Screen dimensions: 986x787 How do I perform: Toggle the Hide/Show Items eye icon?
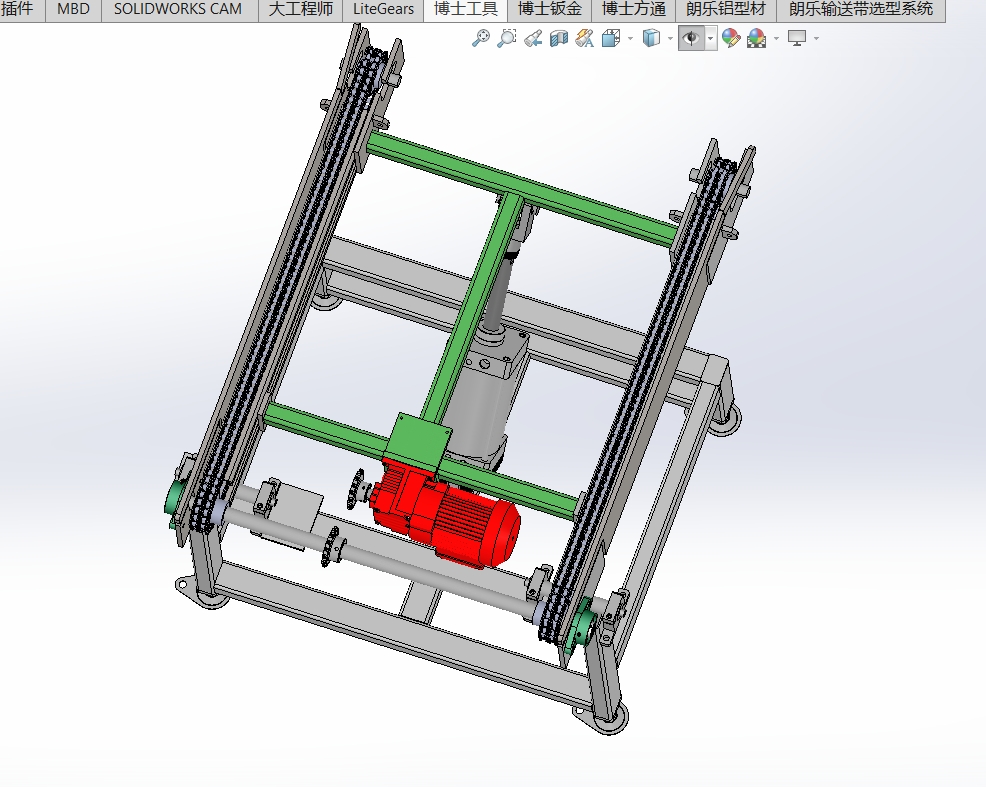click(x=691, y=38)
